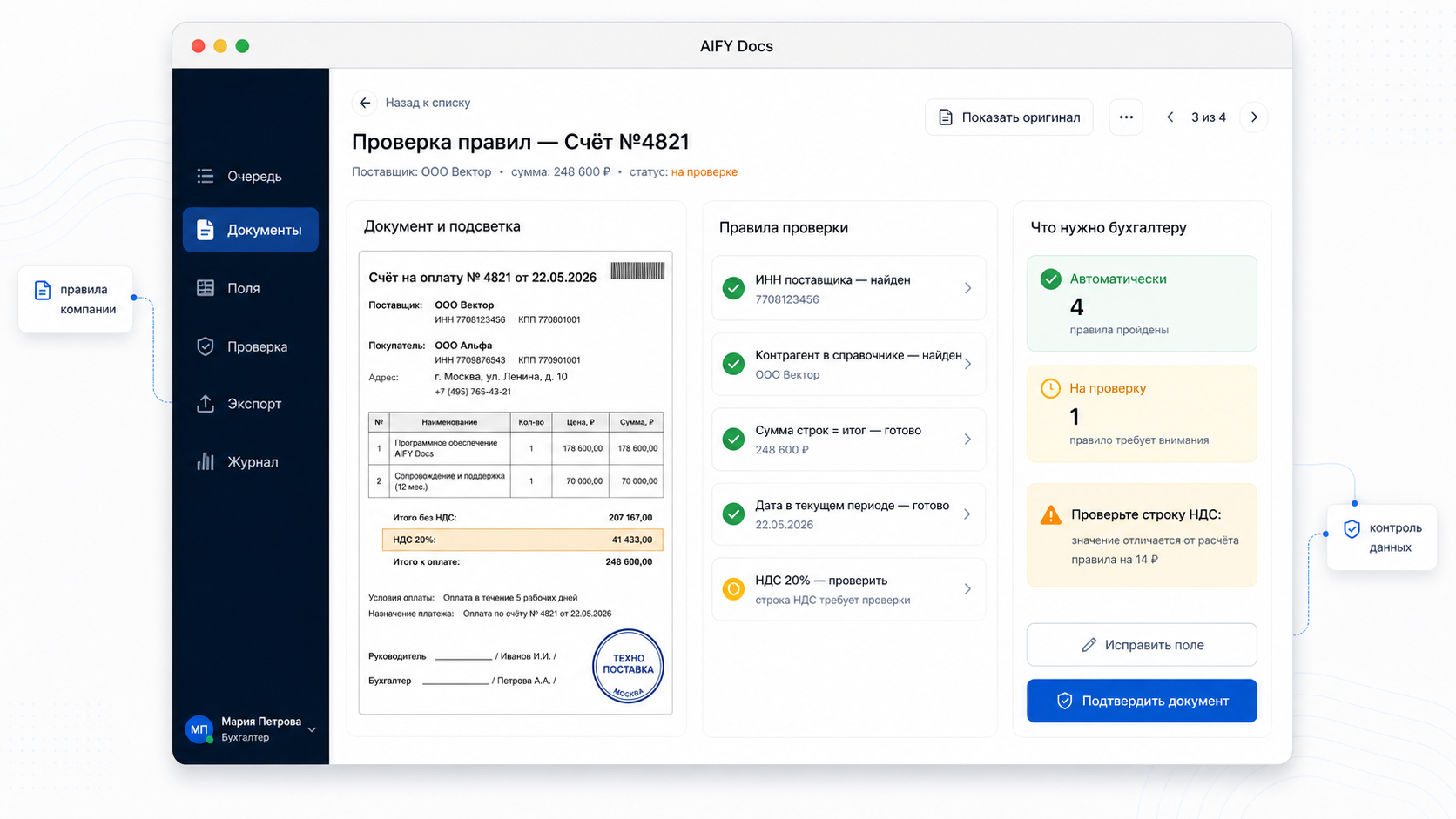This screenshot has height=819, width=1456.
Task: Click the pencil icon in Исправить поле
Action: point(1089,645)
